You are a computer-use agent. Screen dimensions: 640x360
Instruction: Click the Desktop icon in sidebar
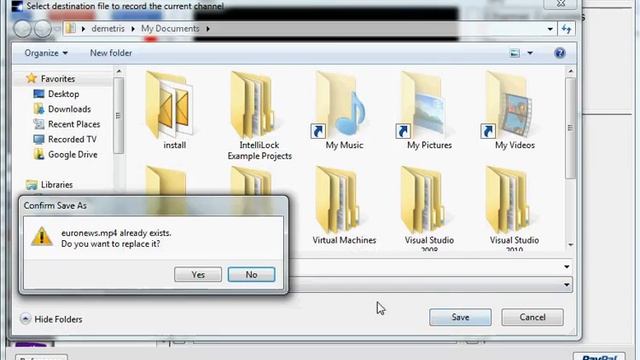coord(39,94)
